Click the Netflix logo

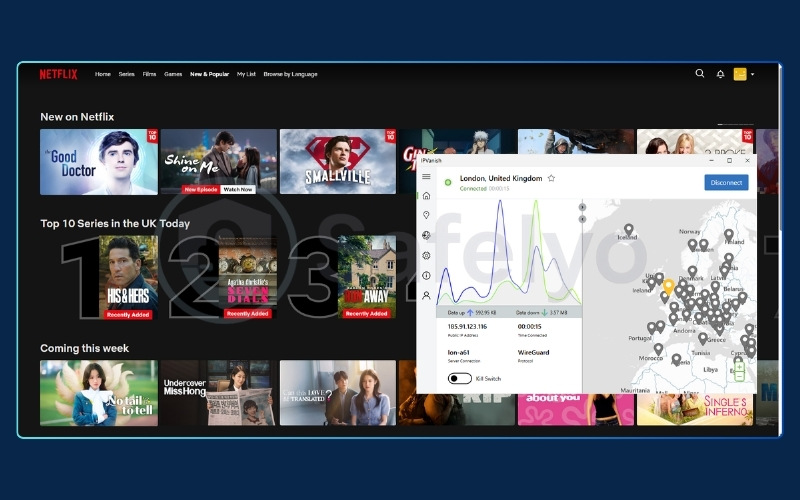[59, 74]
